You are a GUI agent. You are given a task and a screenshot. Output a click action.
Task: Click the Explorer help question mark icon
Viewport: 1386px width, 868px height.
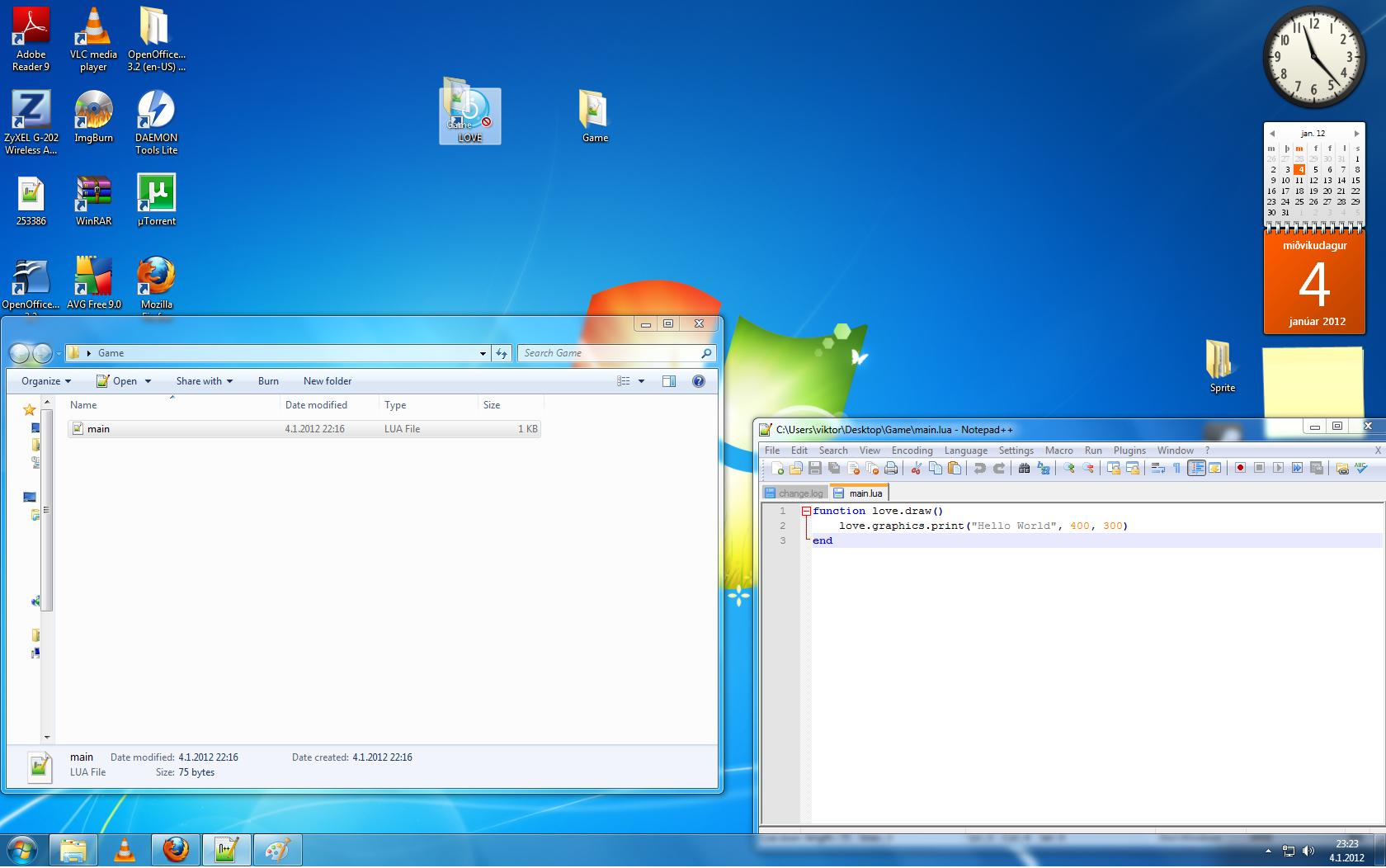699,381
